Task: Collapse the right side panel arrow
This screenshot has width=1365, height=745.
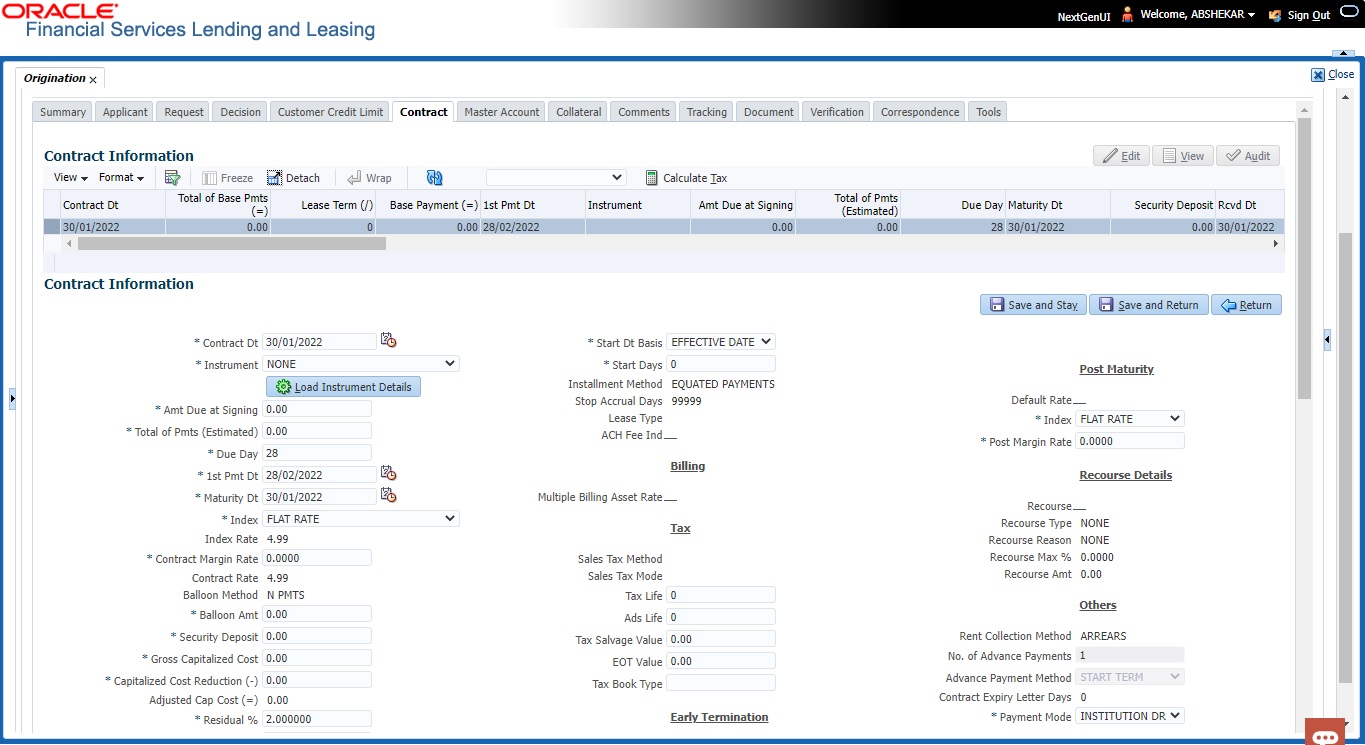Action: click(x=1327, y=341)
